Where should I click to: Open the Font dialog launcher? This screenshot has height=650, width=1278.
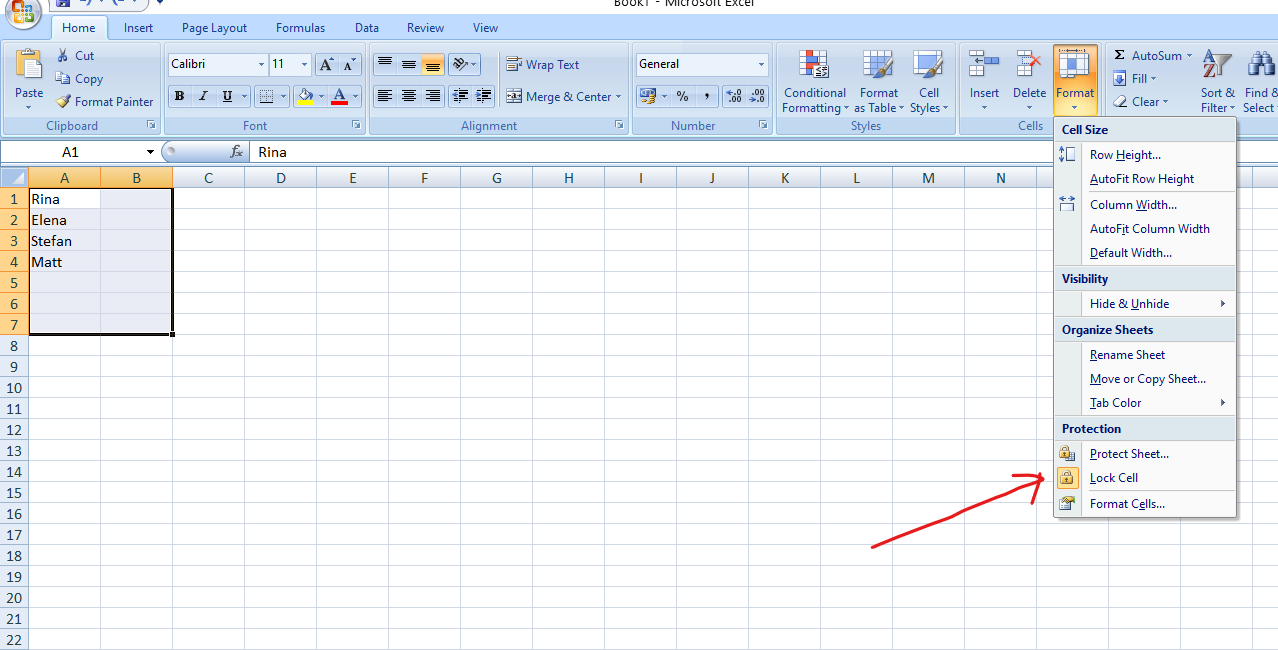(x=356, y=126)
